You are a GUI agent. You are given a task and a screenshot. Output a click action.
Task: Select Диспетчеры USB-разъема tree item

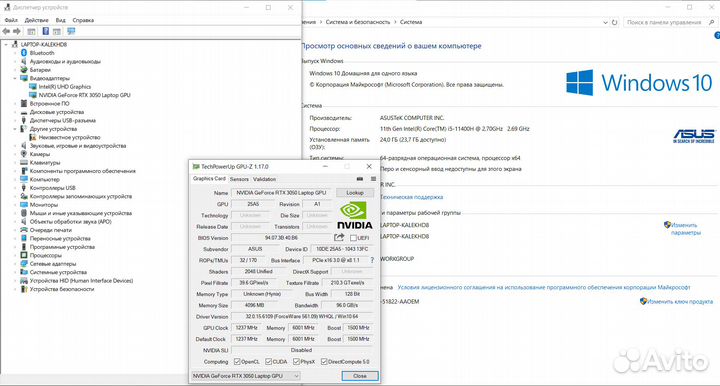click(x=62, y=121)
